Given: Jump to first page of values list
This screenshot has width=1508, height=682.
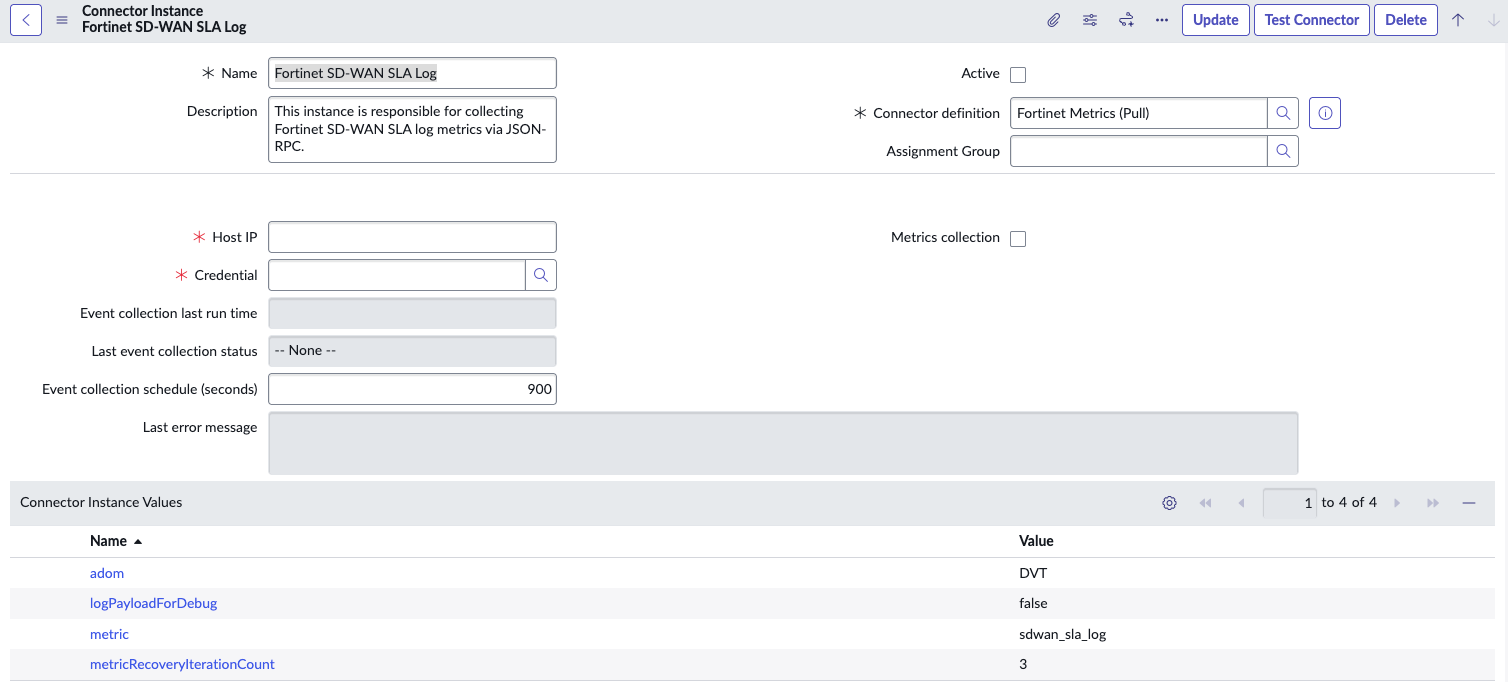Looking at the screenshot, I should click(x=1205, y=503).
